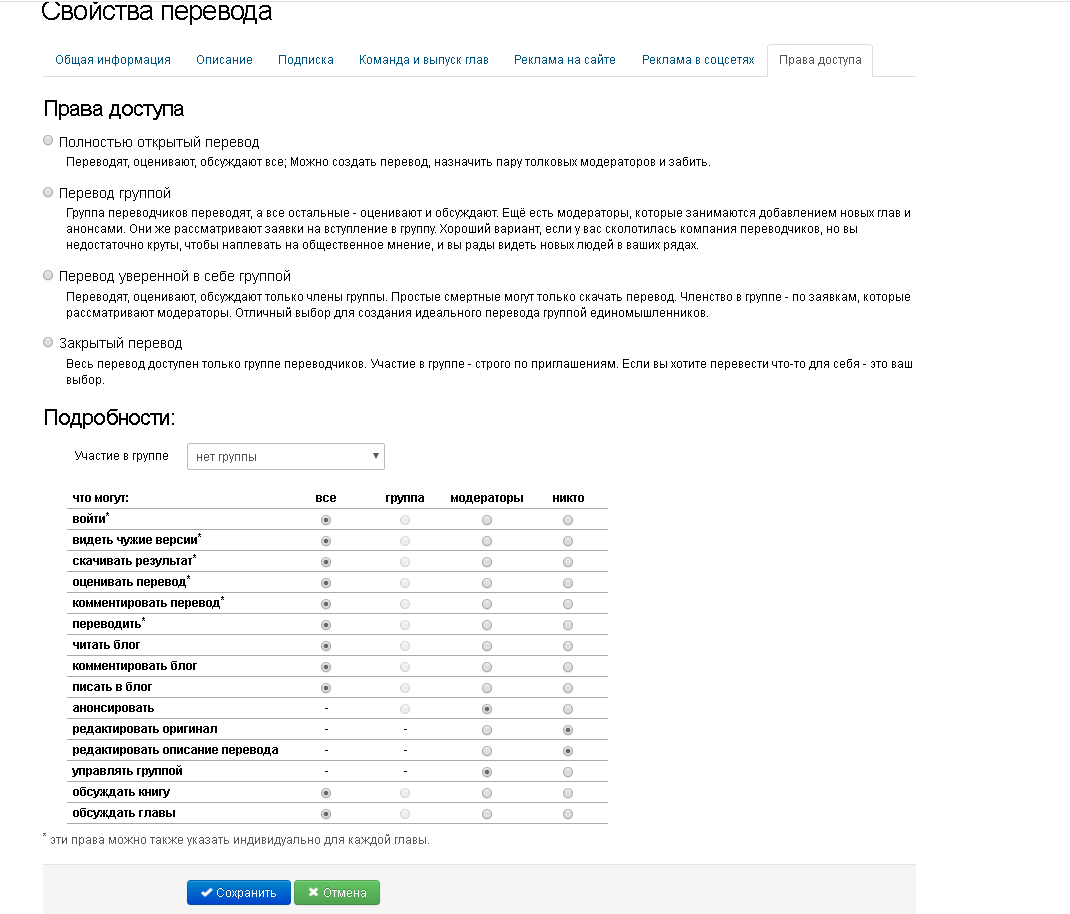Open the 'Участие в группе' dropdown
The width and height of the screenshot is (1070, 914).
tap(285, 457)
